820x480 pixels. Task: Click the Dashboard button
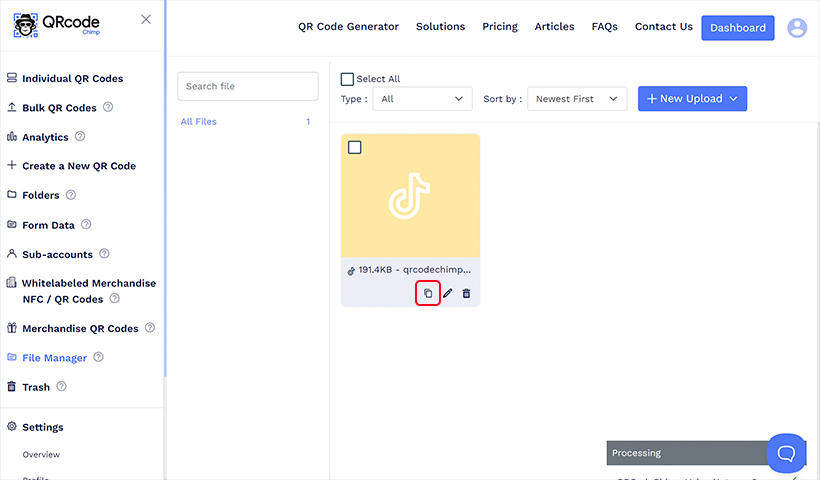coord(737,28)
